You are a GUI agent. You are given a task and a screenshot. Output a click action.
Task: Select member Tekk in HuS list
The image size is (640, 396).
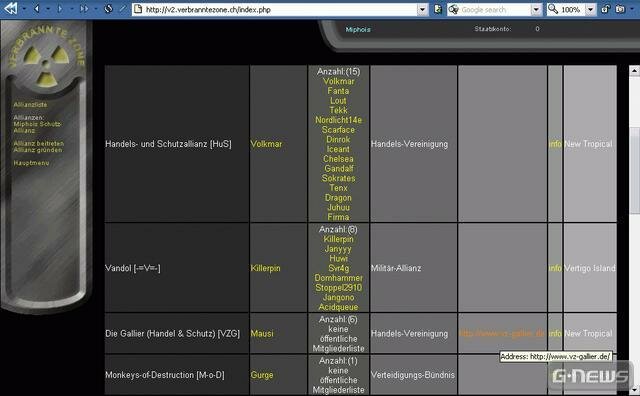pyautogui.click(x=338, y=111)
